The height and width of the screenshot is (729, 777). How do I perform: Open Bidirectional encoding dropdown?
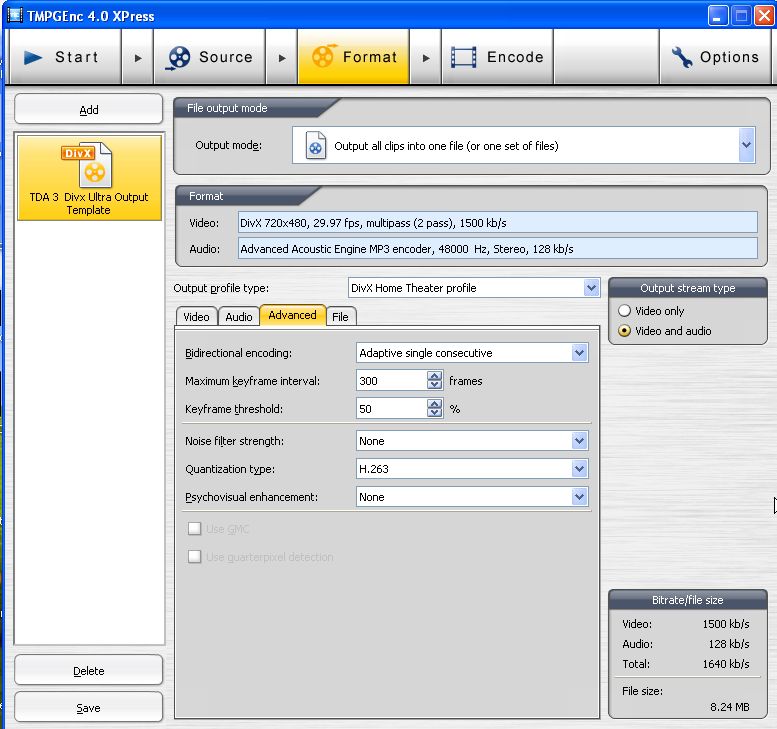[x=579, y=353]
